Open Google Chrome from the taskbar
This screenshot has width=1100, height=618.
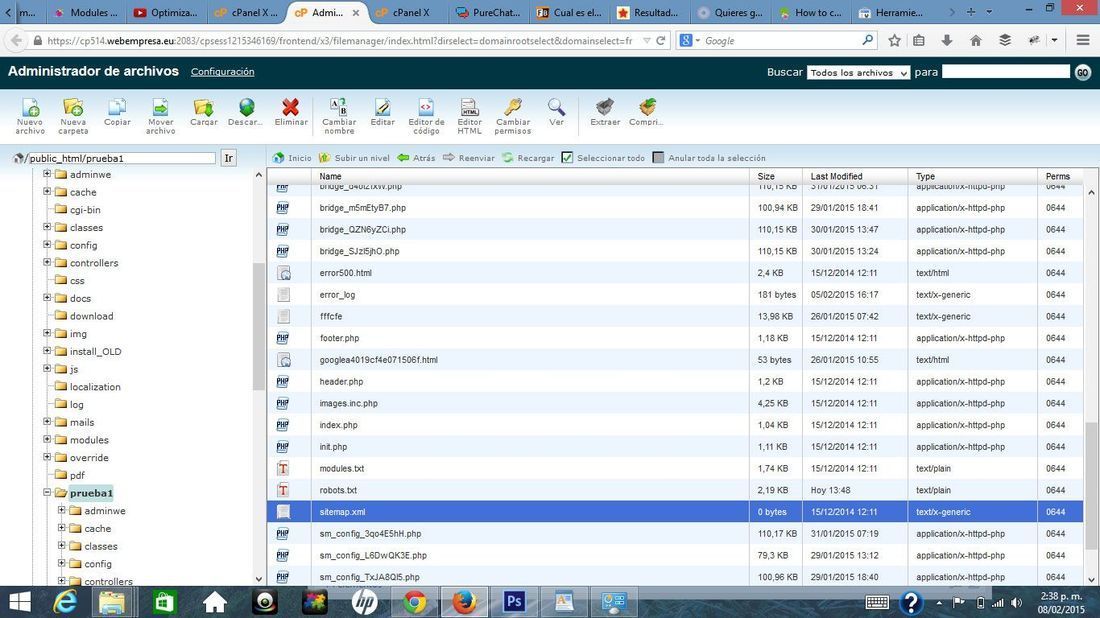(x=415, y=603)
